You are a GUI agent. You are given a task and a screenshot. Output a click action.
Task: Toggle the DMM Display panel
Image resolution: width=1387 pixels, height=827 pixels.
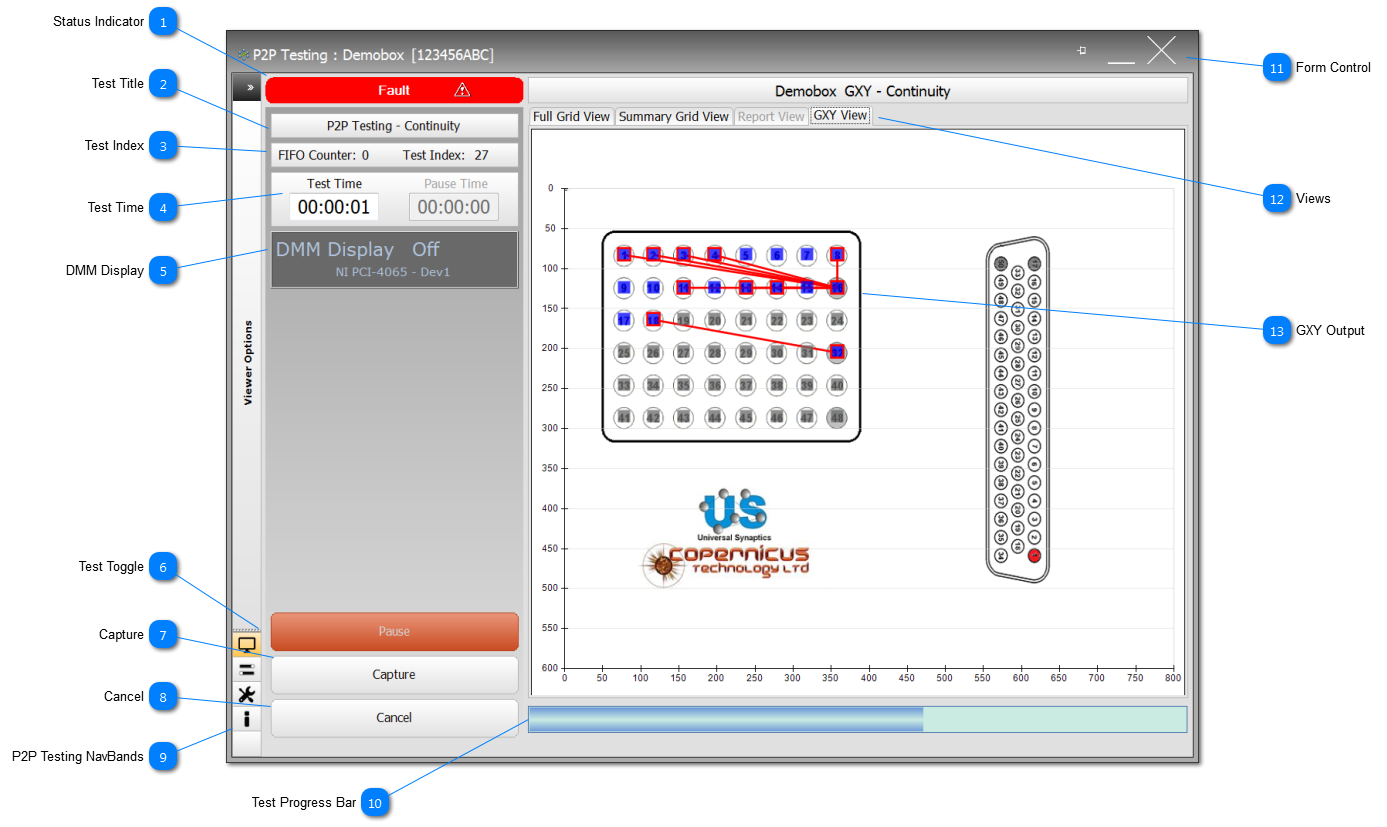(394, 260)
